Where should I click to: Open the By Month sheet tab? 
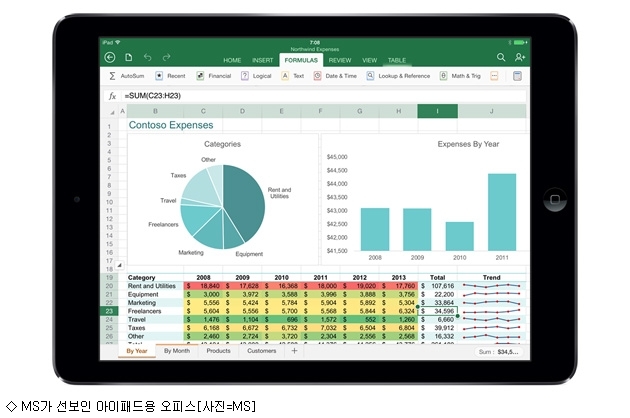tap(177, 351)
